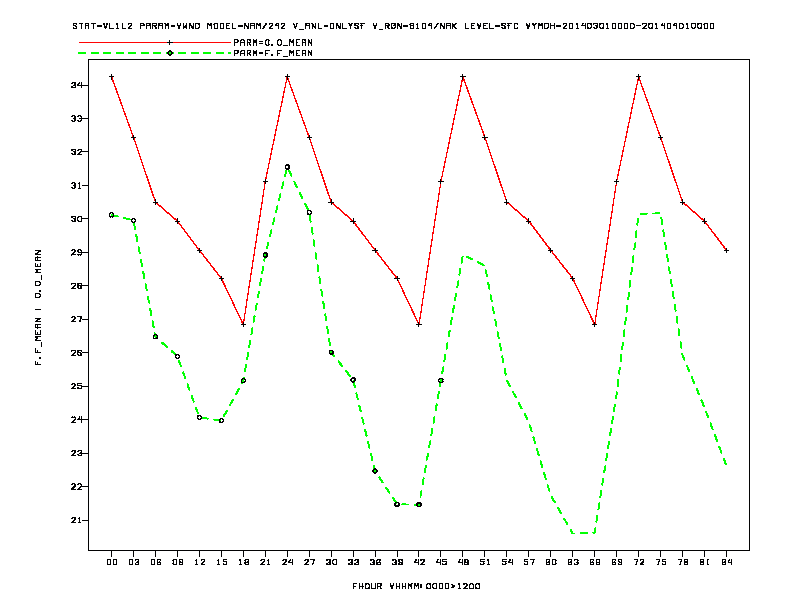Click y-axis tick label 25
The image size is (792, 612).
pos(76,386)
